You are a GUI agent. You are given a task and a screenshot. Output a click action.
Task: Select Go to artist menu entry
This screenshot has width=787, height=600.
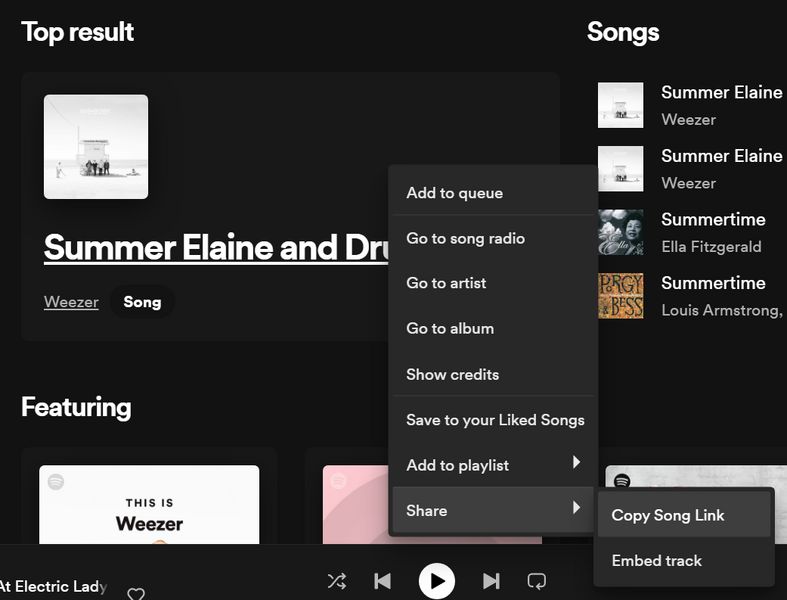446,283
